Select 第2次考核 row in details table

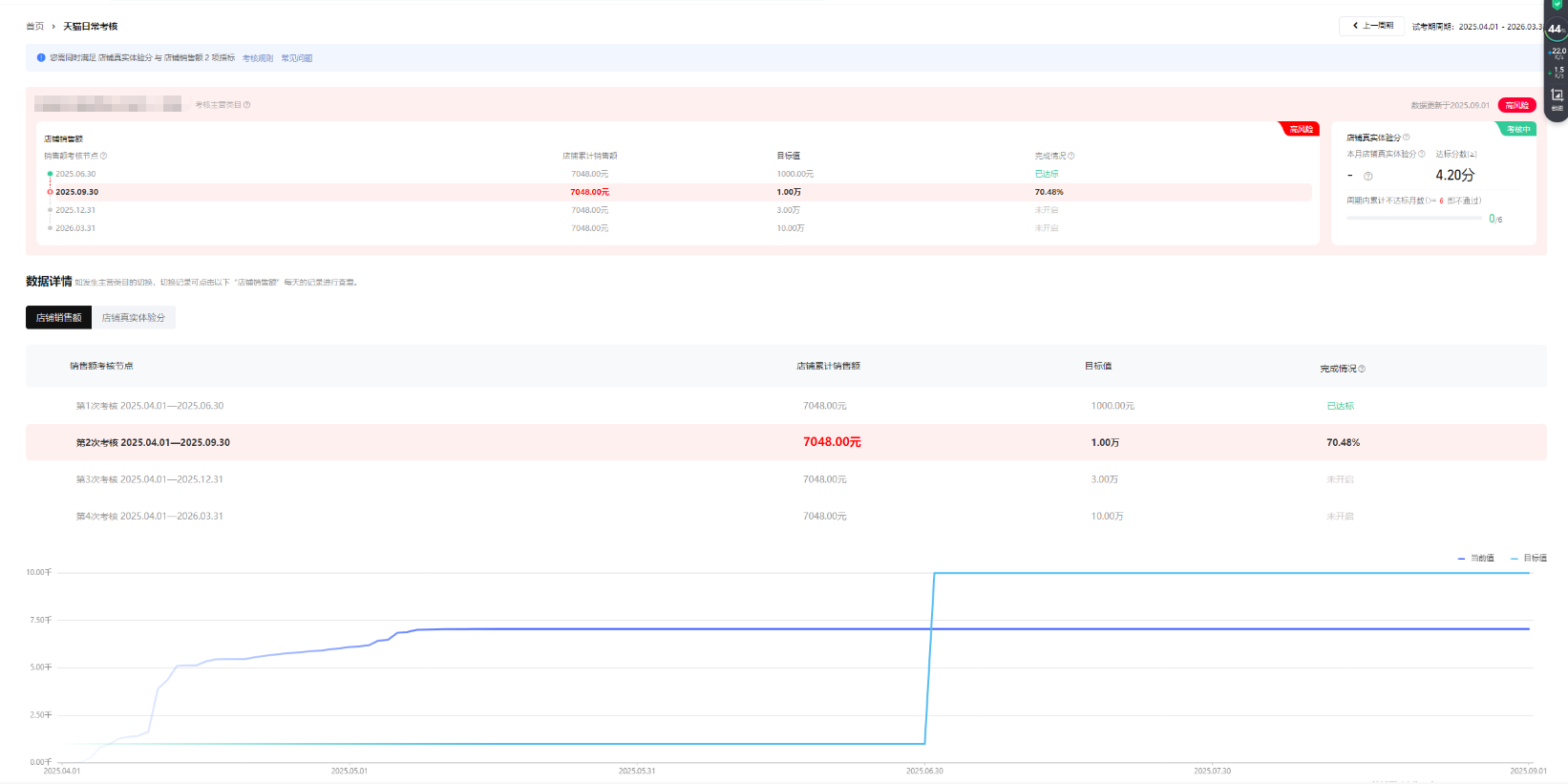click(153, 443)
